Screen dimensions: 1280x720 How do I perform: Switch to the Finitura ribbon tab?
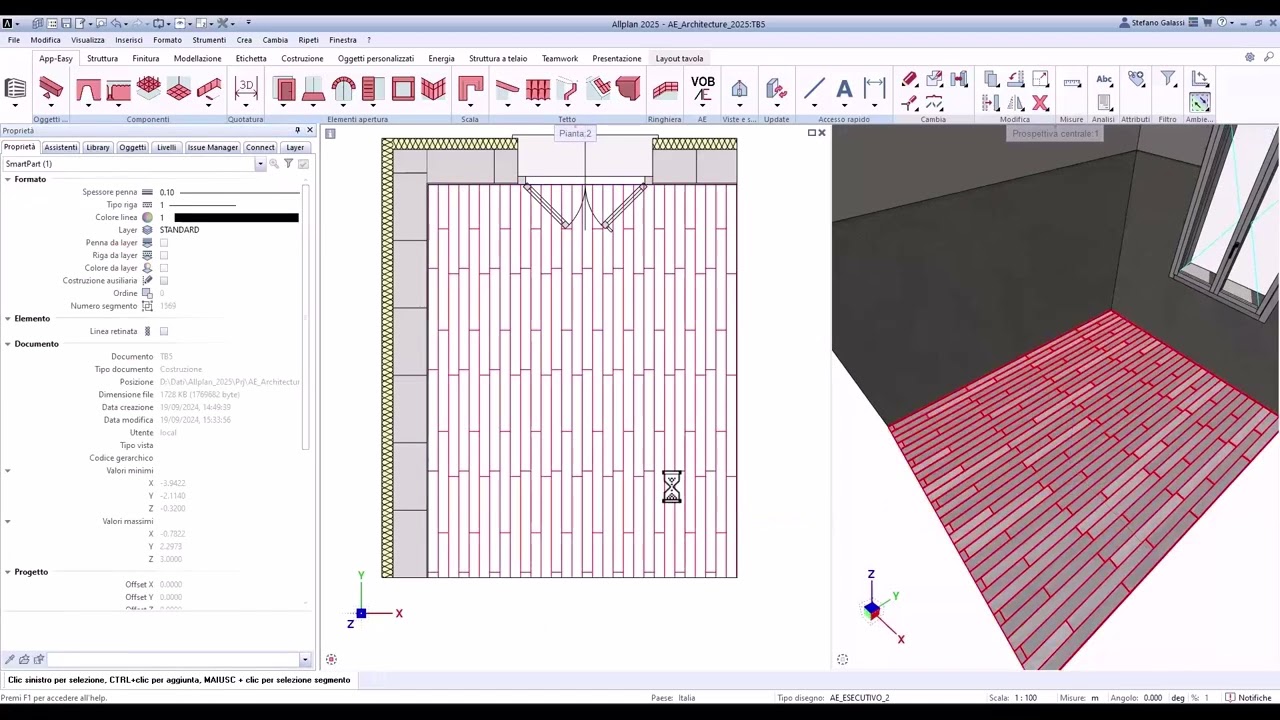(146, 58)
